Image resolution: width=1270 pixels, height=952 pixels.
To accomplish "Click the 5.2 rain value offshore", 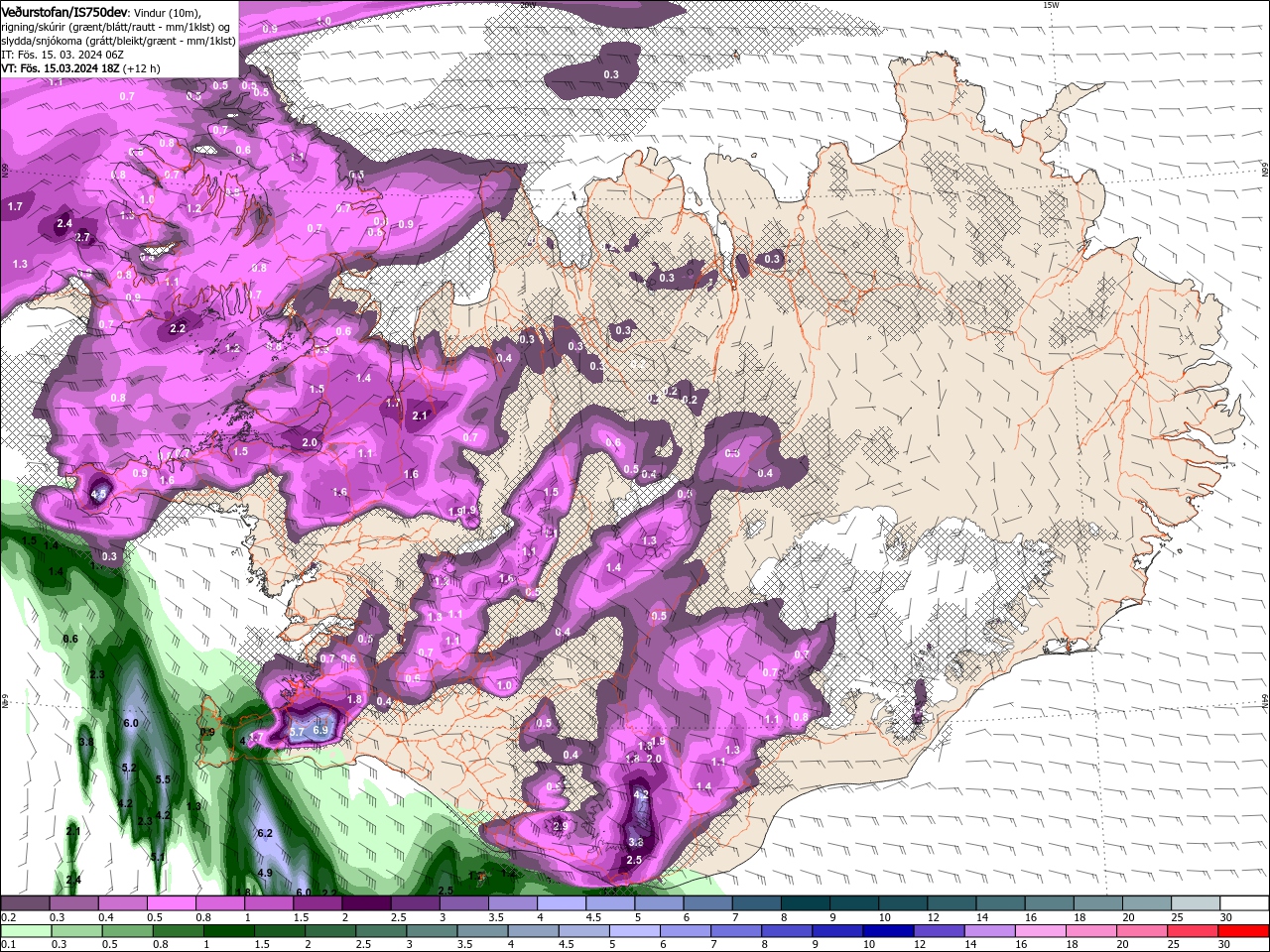I will tap(128, 769).
